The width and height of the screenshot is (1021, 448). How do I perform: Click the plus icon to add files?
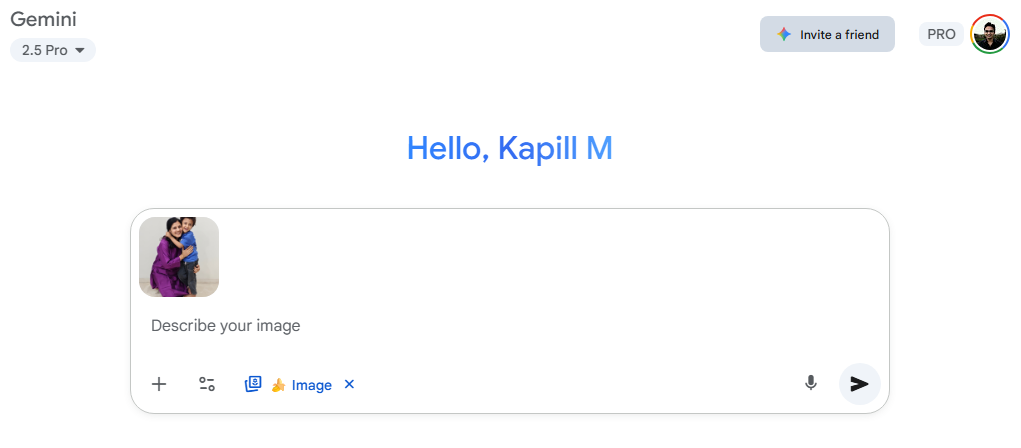click(x=159, y=384)
